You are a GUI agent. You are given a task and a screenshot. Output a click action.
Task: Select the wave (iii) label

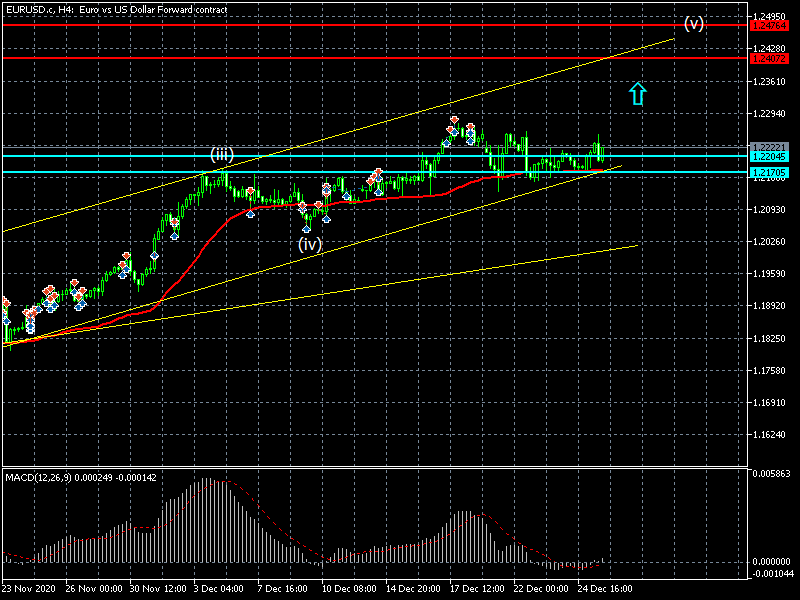(221, 154)
